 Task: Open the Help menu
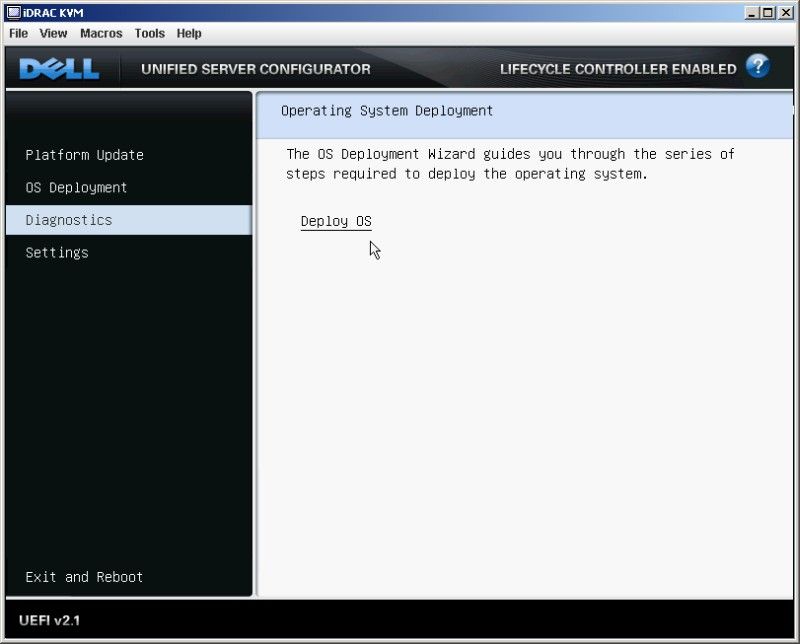tap(189, 34)
